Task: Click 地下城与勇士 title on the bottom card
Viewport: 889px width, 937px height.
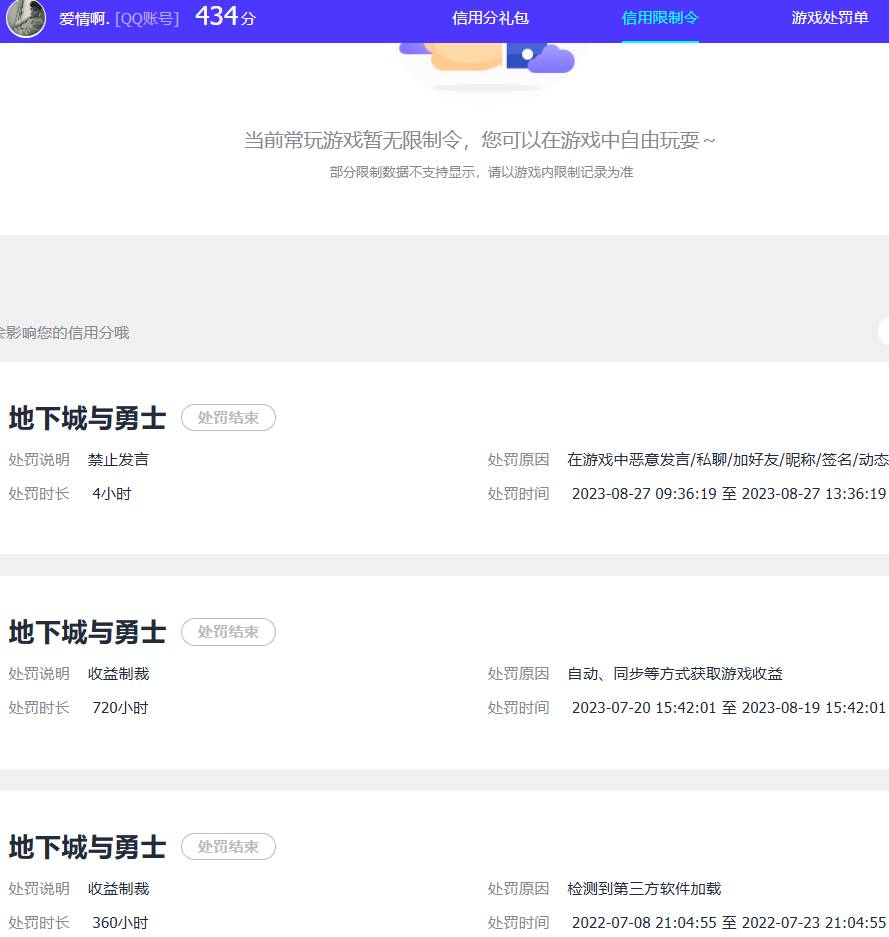Action: click(x=87, y=847)
